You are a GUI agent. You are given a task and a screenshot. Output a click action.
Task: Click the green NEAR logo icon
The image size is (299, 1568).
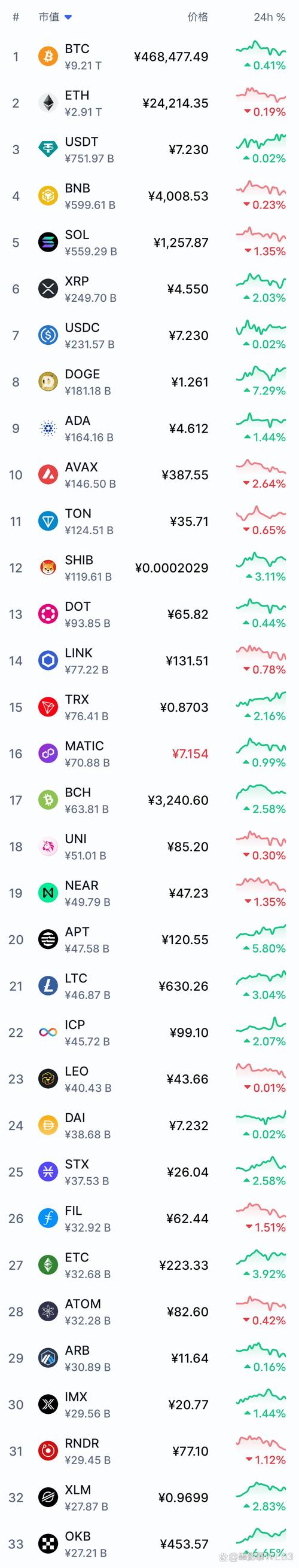coord(48,893)
